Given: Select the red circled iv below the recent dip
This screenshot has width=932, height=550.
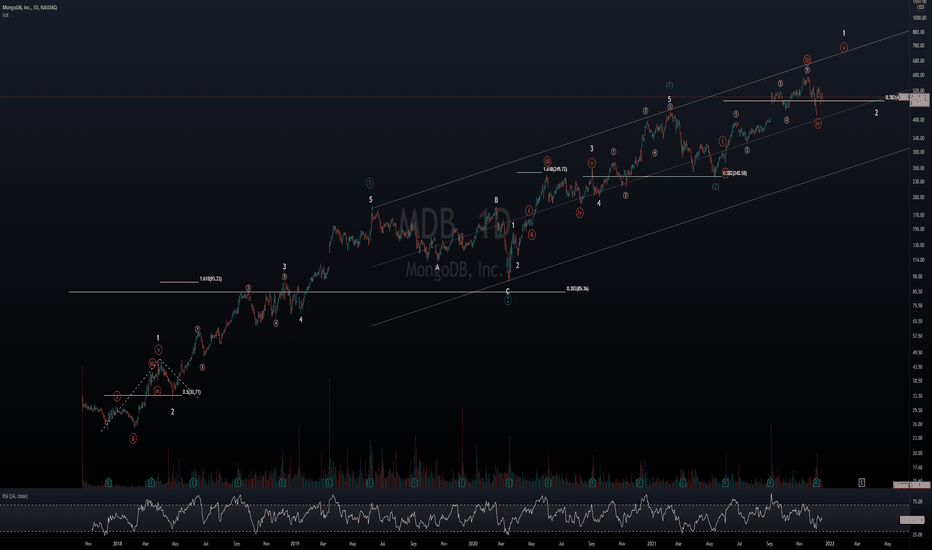Looking at the screenshot, I should pos(818,124).
